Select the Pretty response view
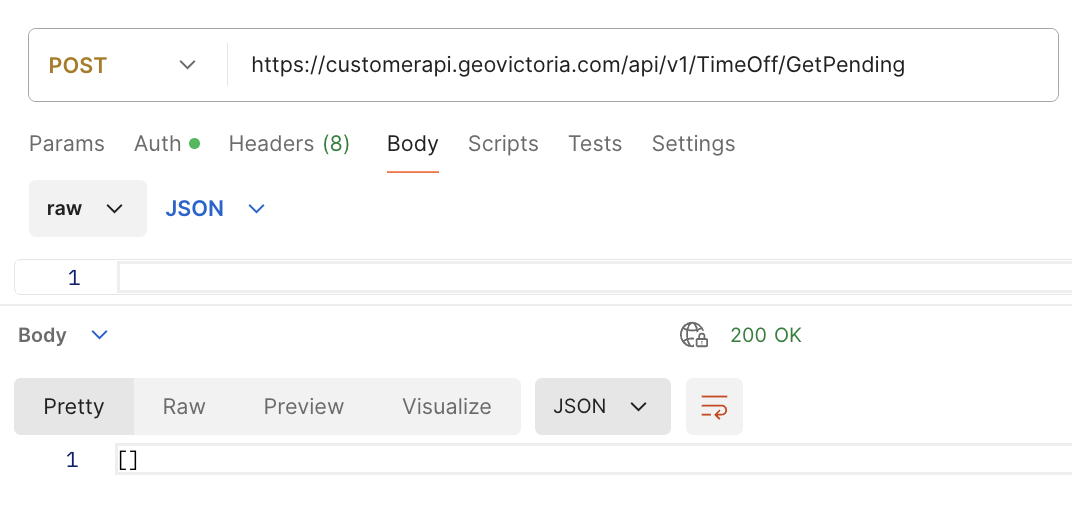 tap(74, 406)
